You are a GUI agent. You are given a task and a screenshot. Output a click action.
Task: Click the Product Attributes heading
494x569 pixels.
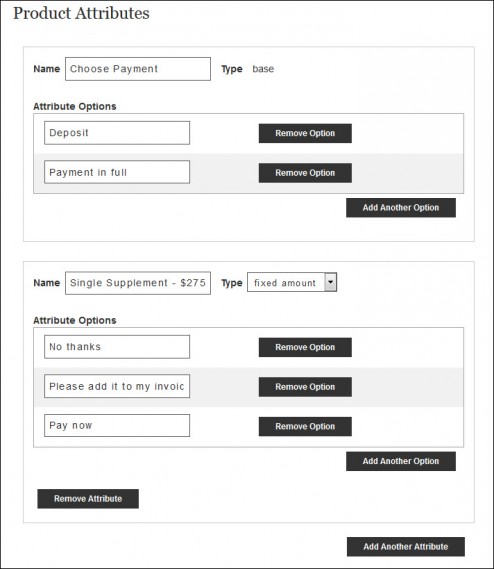tap(81, 13)
